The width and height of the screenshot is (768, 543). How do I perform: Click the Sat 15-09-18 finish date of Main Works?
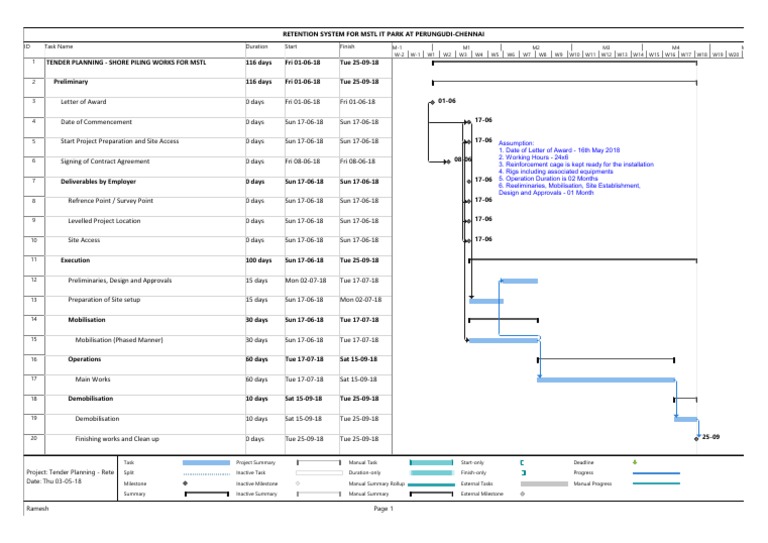click(x=359, y=379)
